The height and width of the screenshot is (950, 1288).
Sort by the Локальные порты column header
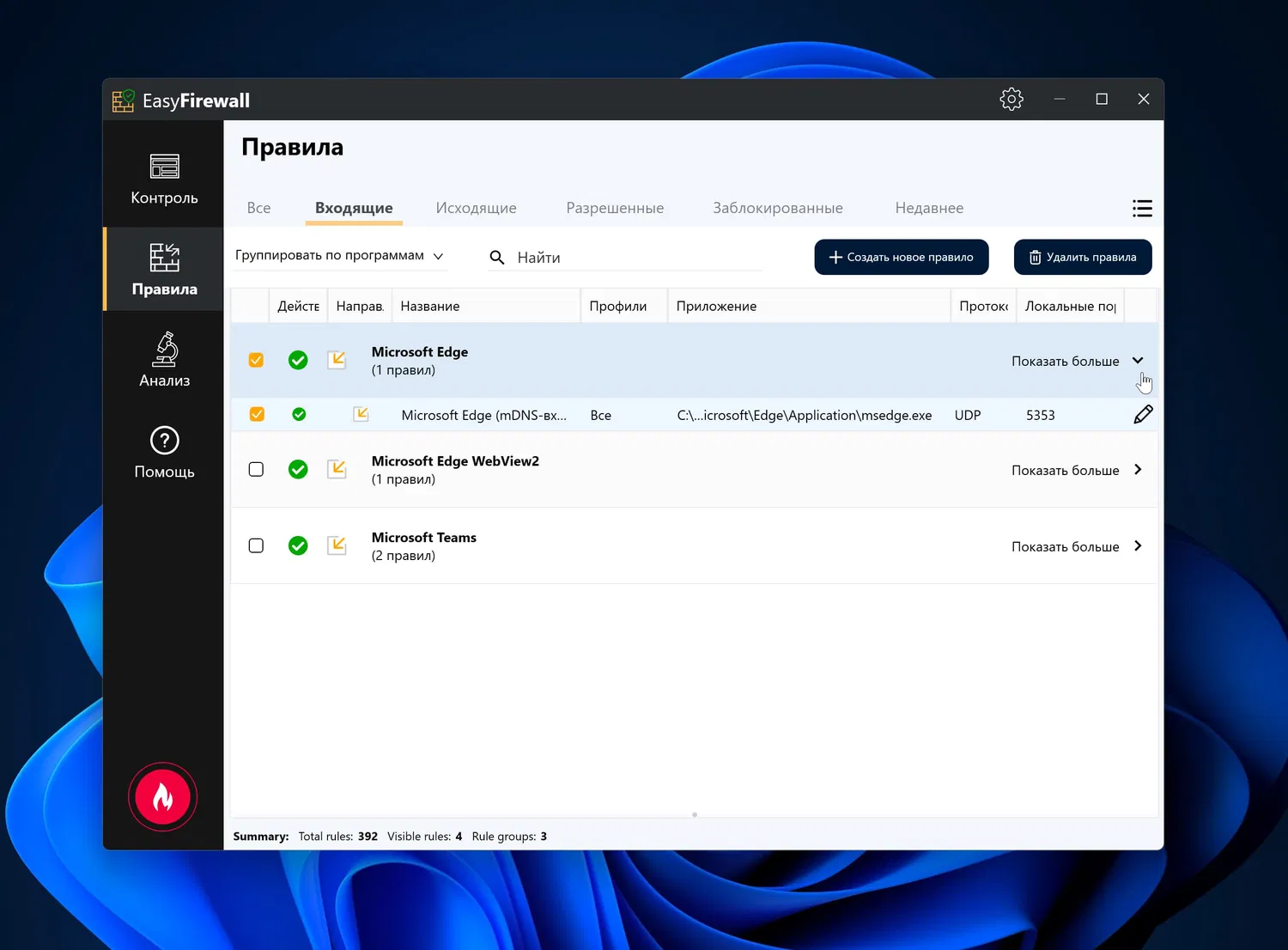tap(1070, 306)
